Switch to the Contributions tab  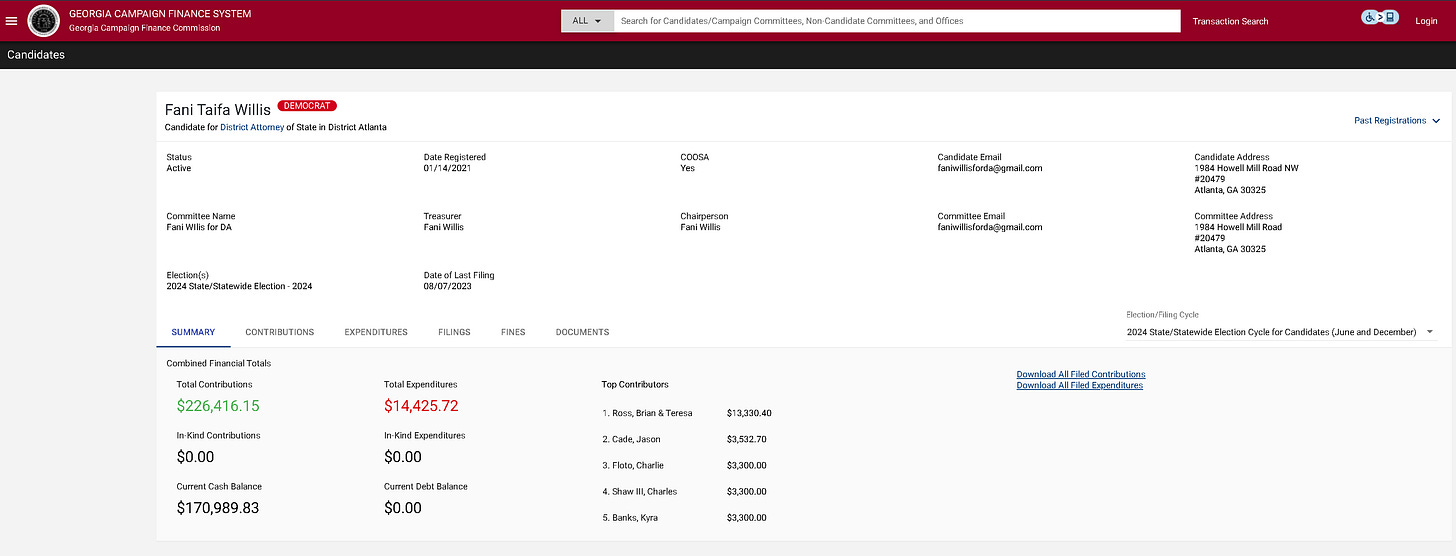point(280,332)
